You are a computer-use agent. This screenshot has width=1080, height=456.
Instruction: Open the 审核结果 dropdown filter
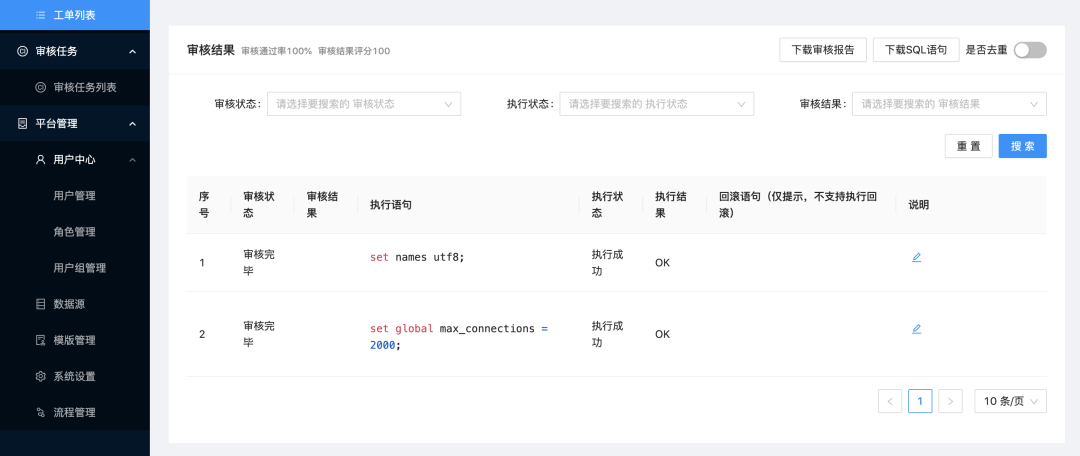(x=949, y=104)
